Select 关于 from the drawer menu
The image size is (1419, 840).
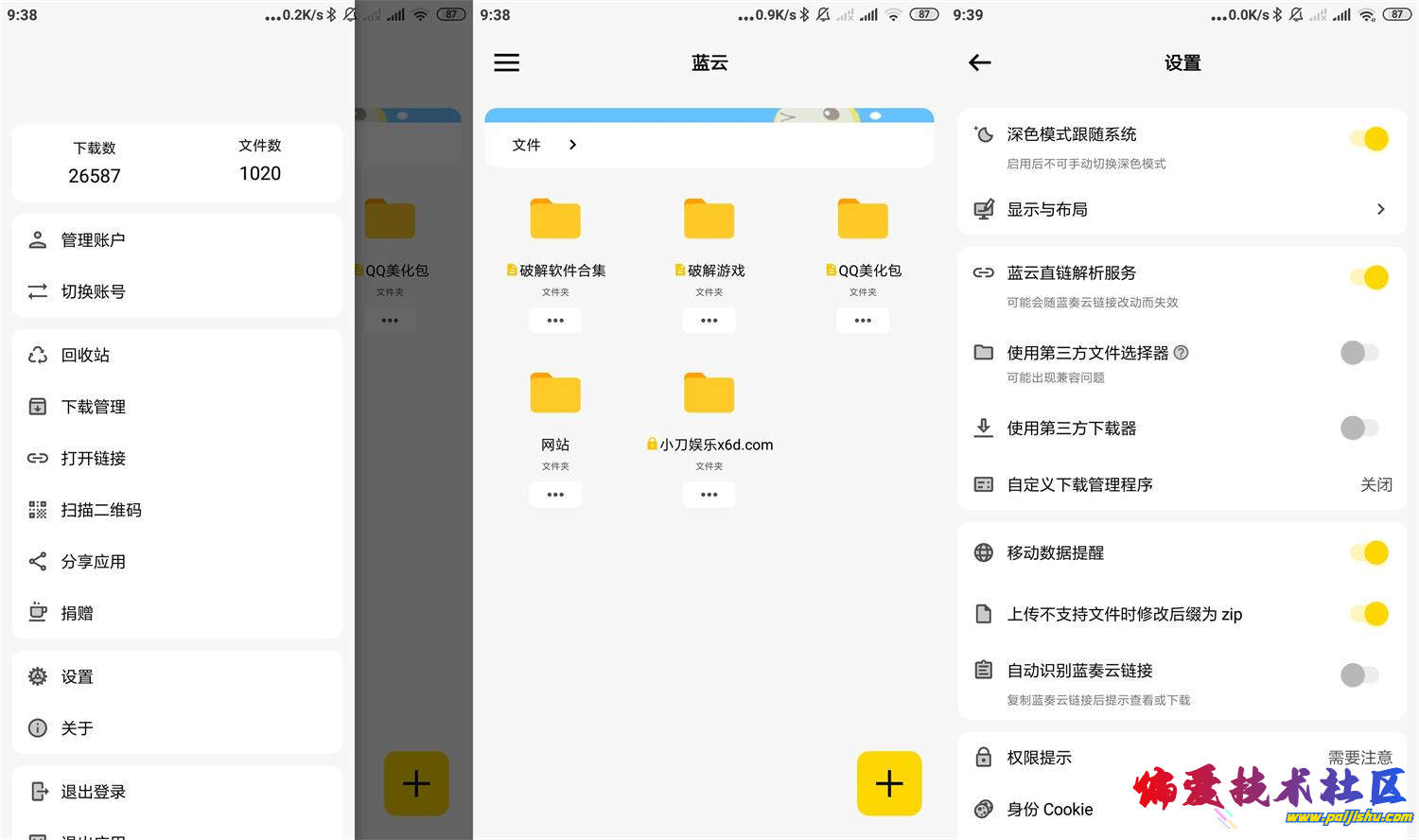(x=77, y=728)
